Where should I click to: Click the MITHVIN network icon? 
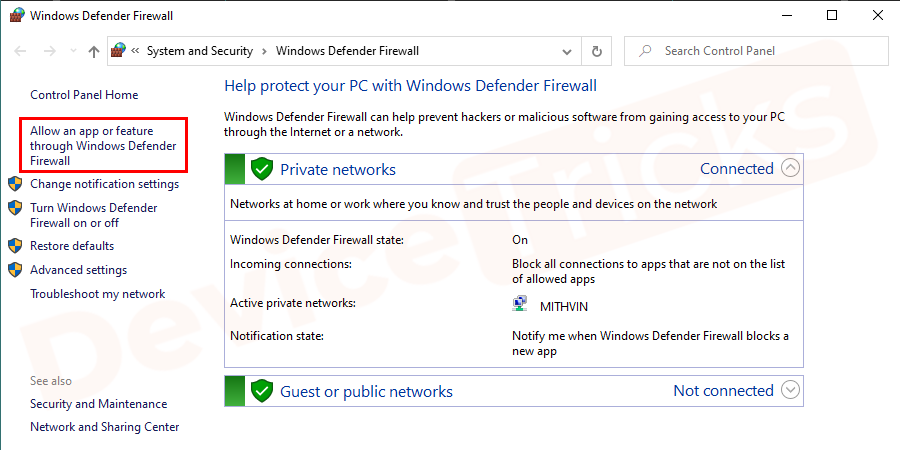point(519,304)
